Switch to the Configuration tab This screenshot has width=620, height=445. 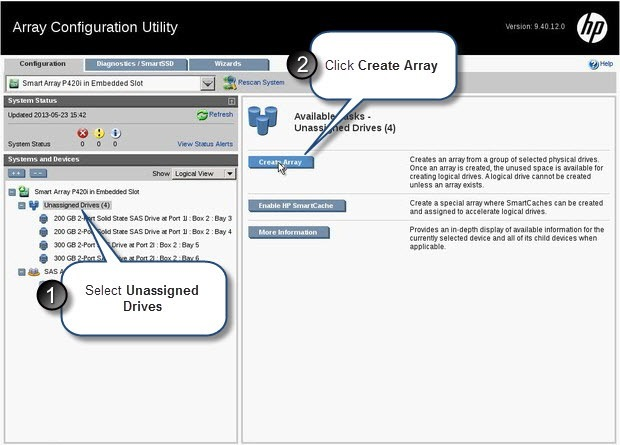43,64
